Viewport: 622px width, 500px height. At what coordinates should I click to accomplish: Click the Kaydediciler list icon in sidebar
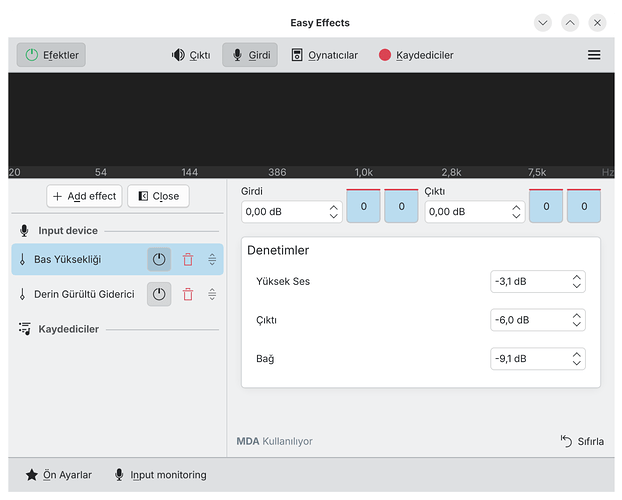[x=25, y=329]
